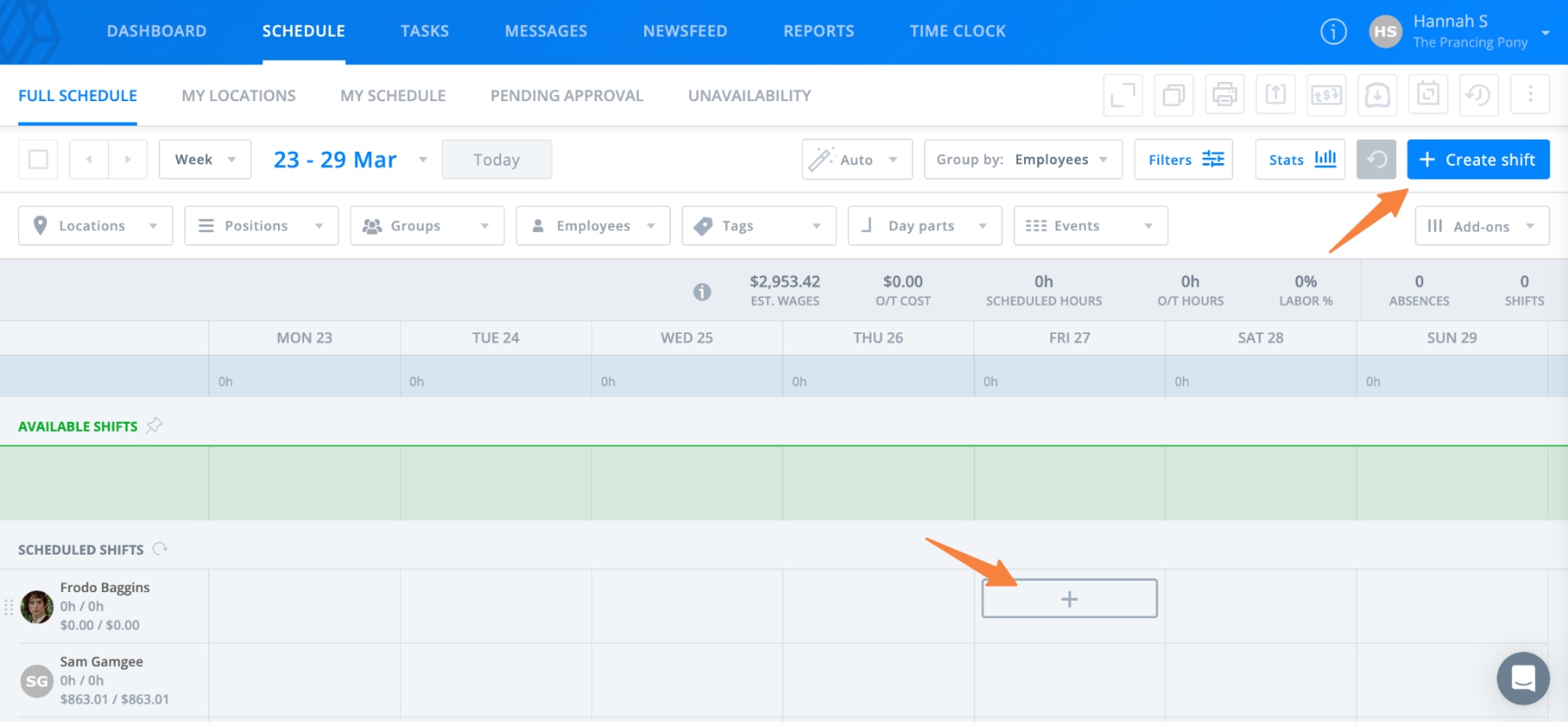Image resolution: width=1568 pixels, height=722 pixels.
Task: Tick the select-all checkbox beside week arrows
Action: click(x=38, y=160)
